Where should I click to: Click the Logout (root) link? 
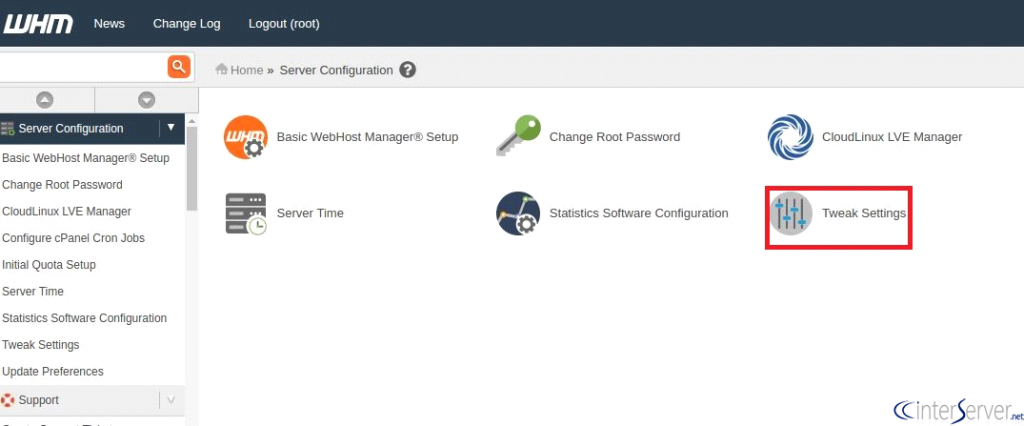284,24
